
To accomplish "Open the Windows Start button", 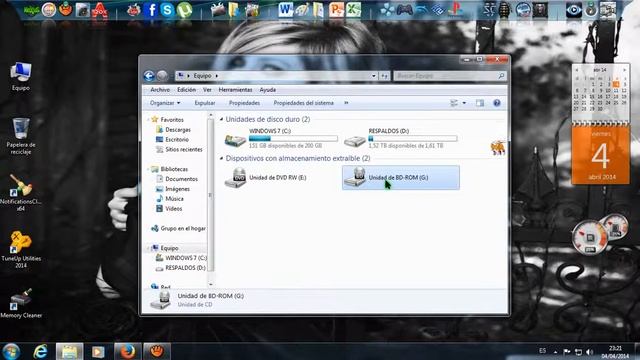I will pyautogui.click(x=11, y=351).
